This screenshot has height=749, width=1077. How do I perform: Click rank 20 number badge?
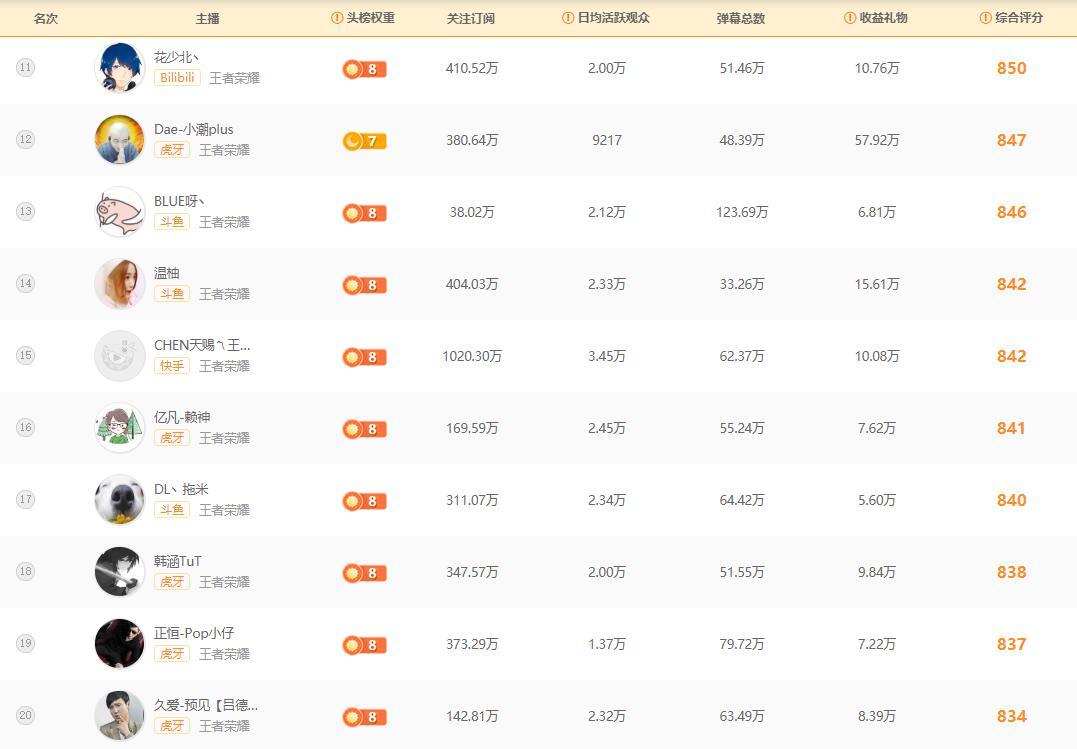[x=25, y=715]
